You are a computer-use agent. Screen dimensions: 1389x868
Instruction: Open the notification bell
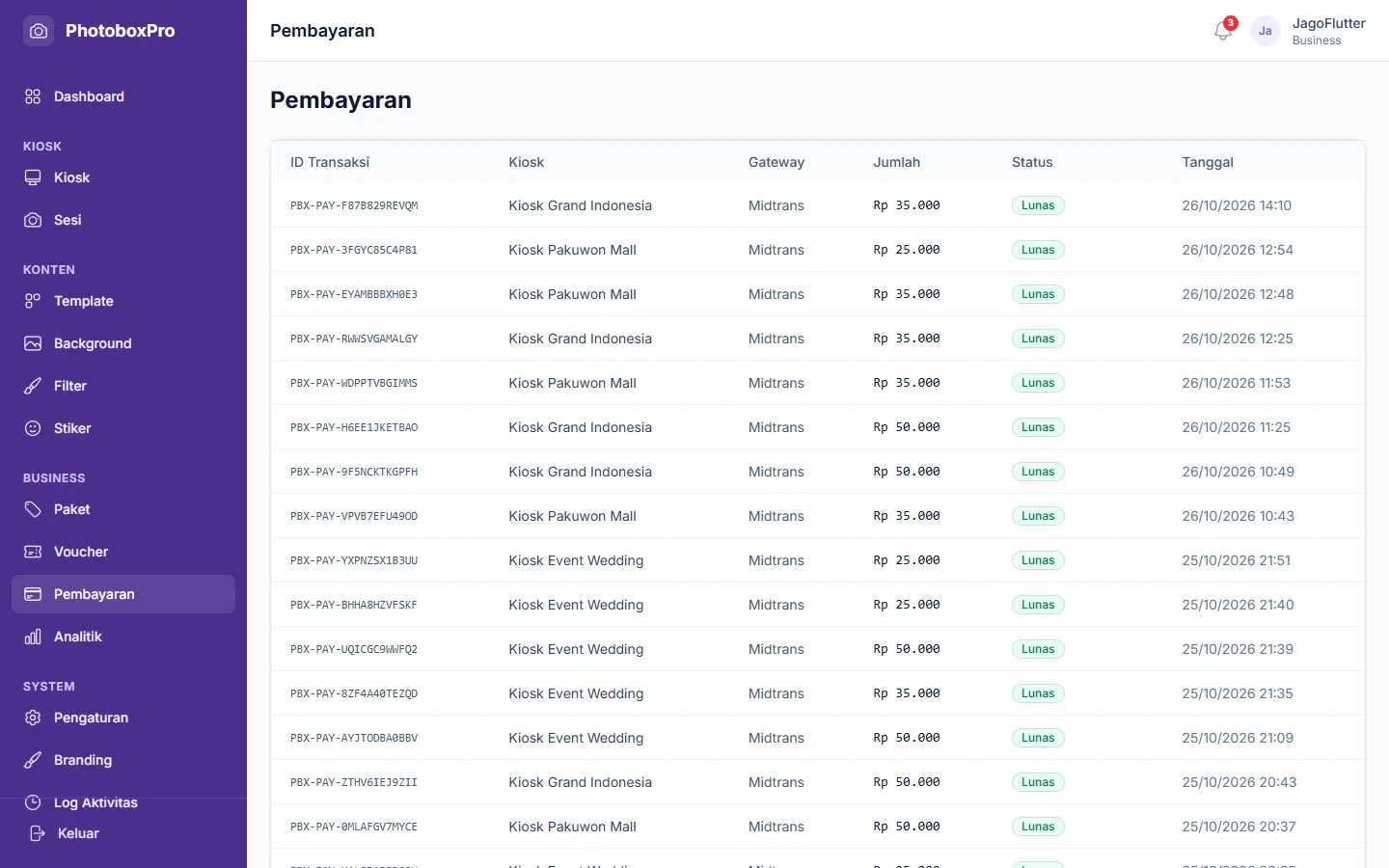click(1223, 31)
